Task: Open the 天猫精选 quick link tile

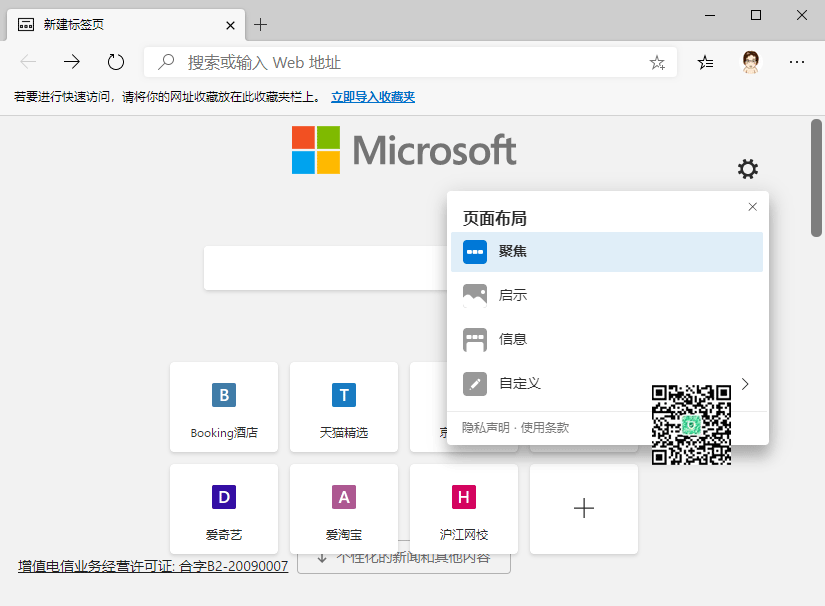Action: click(344, 407)
